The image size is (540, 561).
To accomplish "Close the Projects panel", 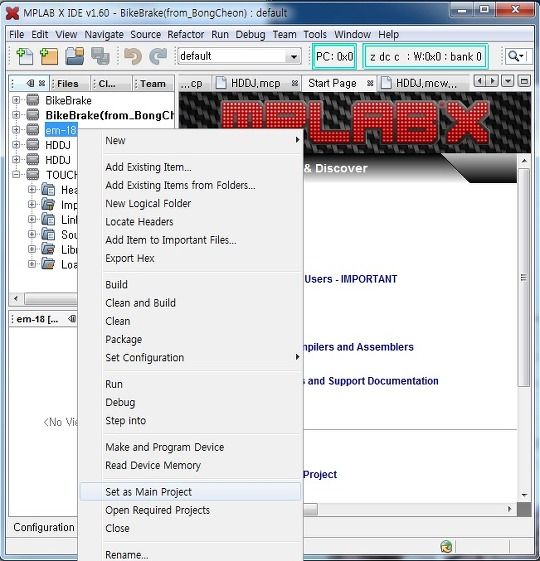I will coord(42,83).
